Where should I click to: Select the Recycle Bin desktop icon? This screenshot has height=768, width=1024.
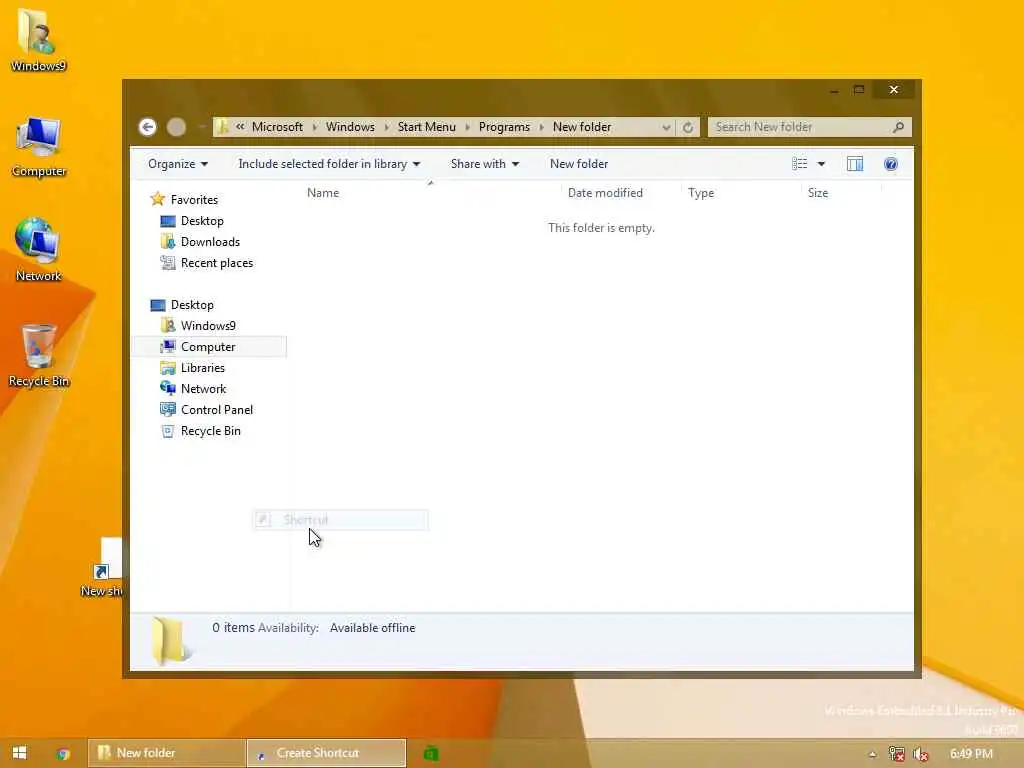(39, 356)
